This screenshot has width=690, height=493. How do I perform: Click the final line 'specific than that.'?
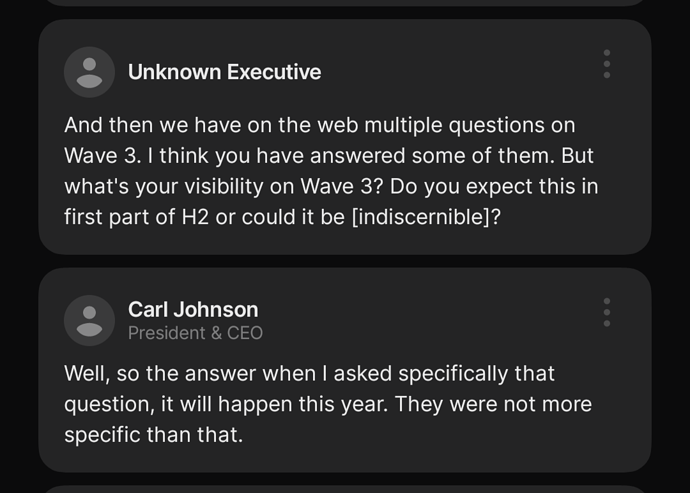[x=154, y=435]
